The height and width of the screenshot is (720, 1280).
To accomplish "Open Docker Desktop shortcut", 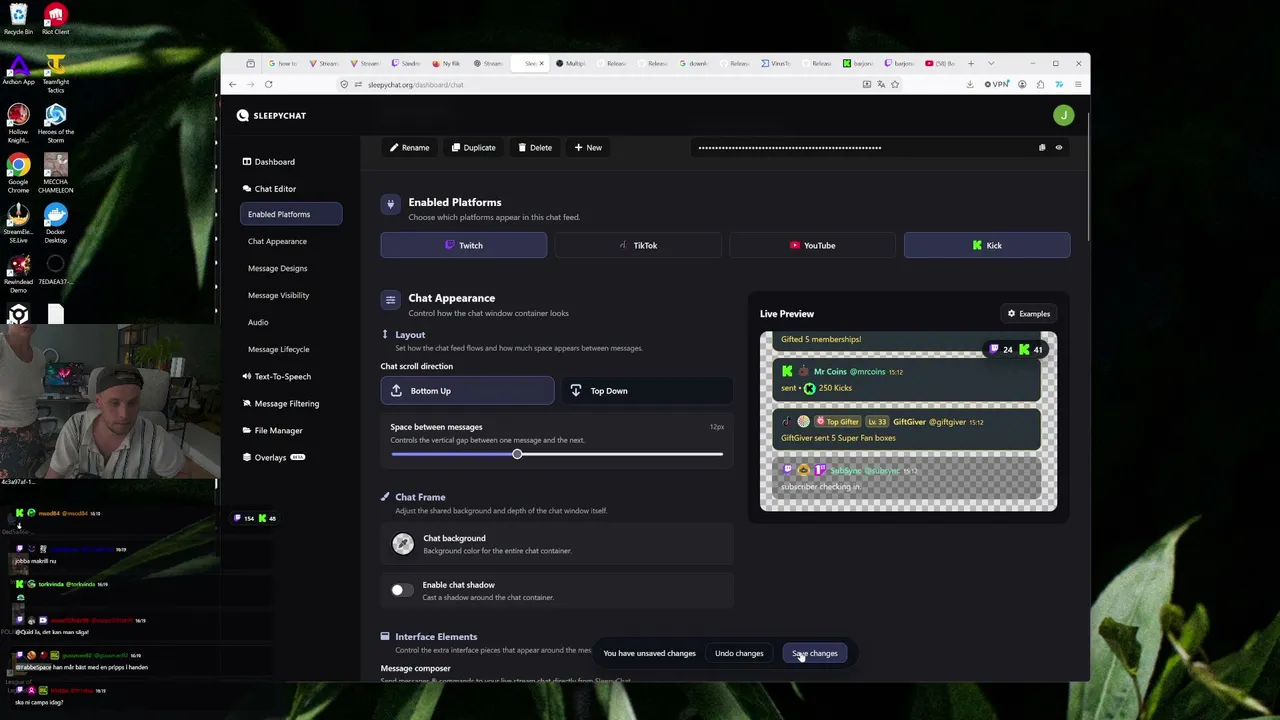I will click(x=55, y=223).
